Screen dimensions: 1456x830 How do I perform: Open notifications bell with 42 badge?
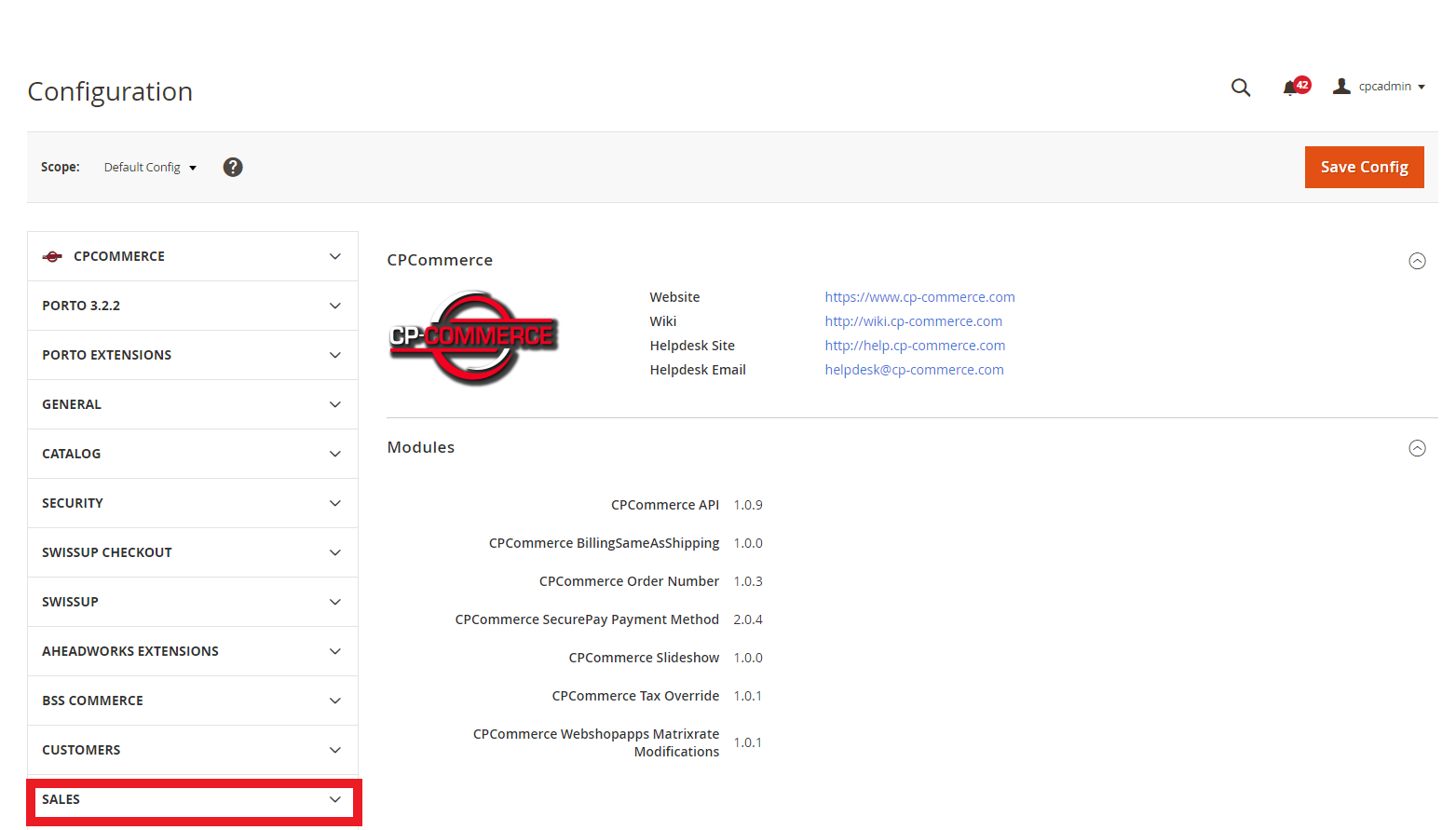click(1296, 87)
